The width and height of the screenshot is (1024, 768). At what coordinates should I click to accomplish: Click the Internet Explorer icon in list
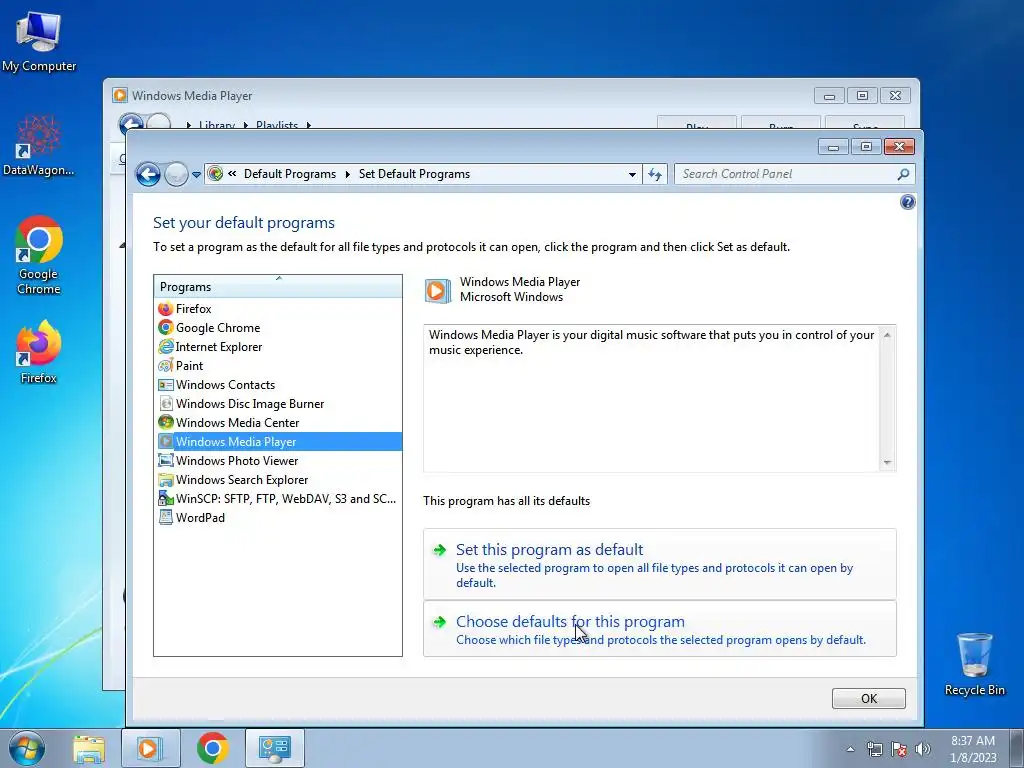click(166, 346)
